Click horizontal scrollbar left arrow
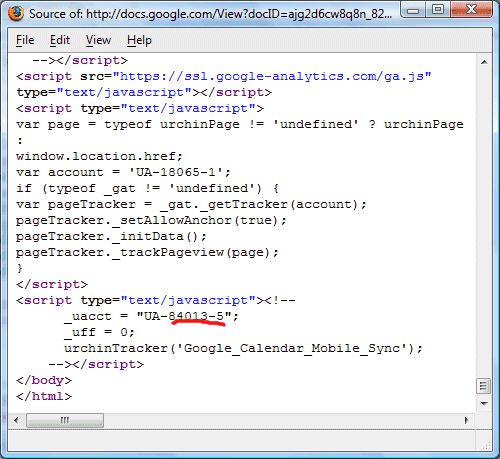Screen dimensions: 500x459 tap(16, 420)
